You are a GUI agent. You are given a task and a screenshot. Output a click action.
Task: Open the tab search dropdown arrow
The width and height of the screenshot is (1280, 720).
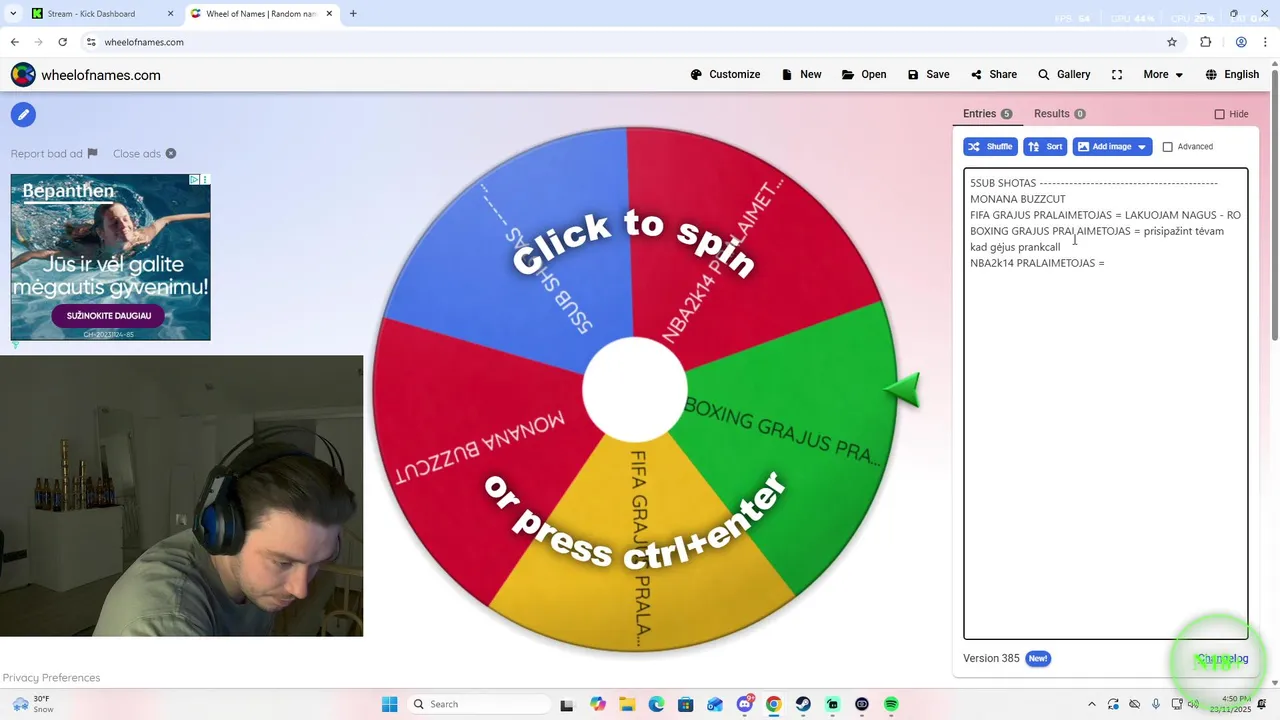(13, 14)
